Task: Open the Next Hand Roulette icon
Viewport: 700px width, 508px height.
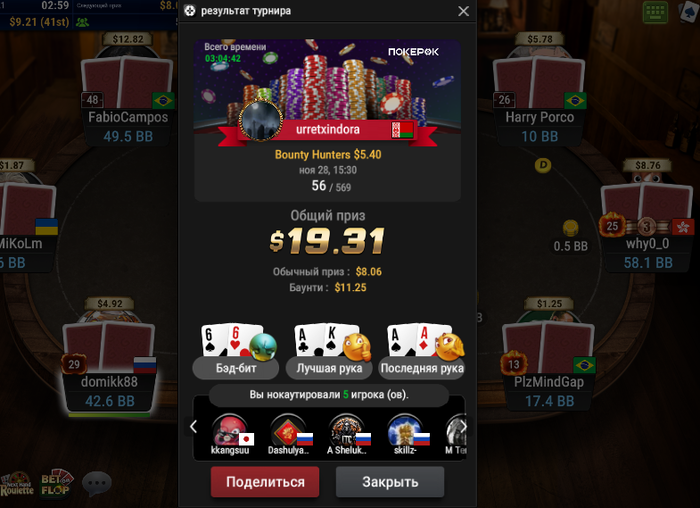Action: click(17, 484)
